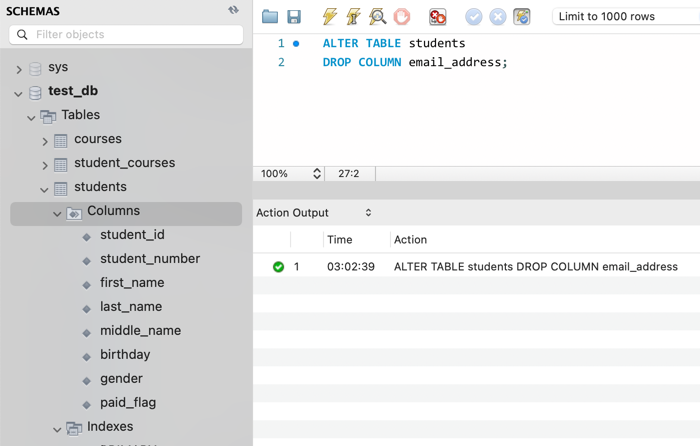The height and width of the screenshot is (446, 700).
Task: Toggle stop-on-error script execution icon
Action: 437,16
